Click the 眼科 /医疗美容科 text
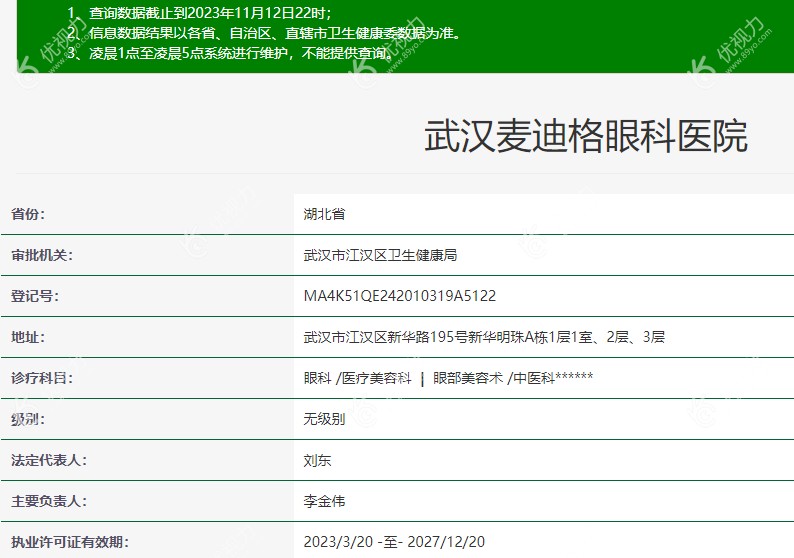 pyautogui.click(x=358, y=378)
